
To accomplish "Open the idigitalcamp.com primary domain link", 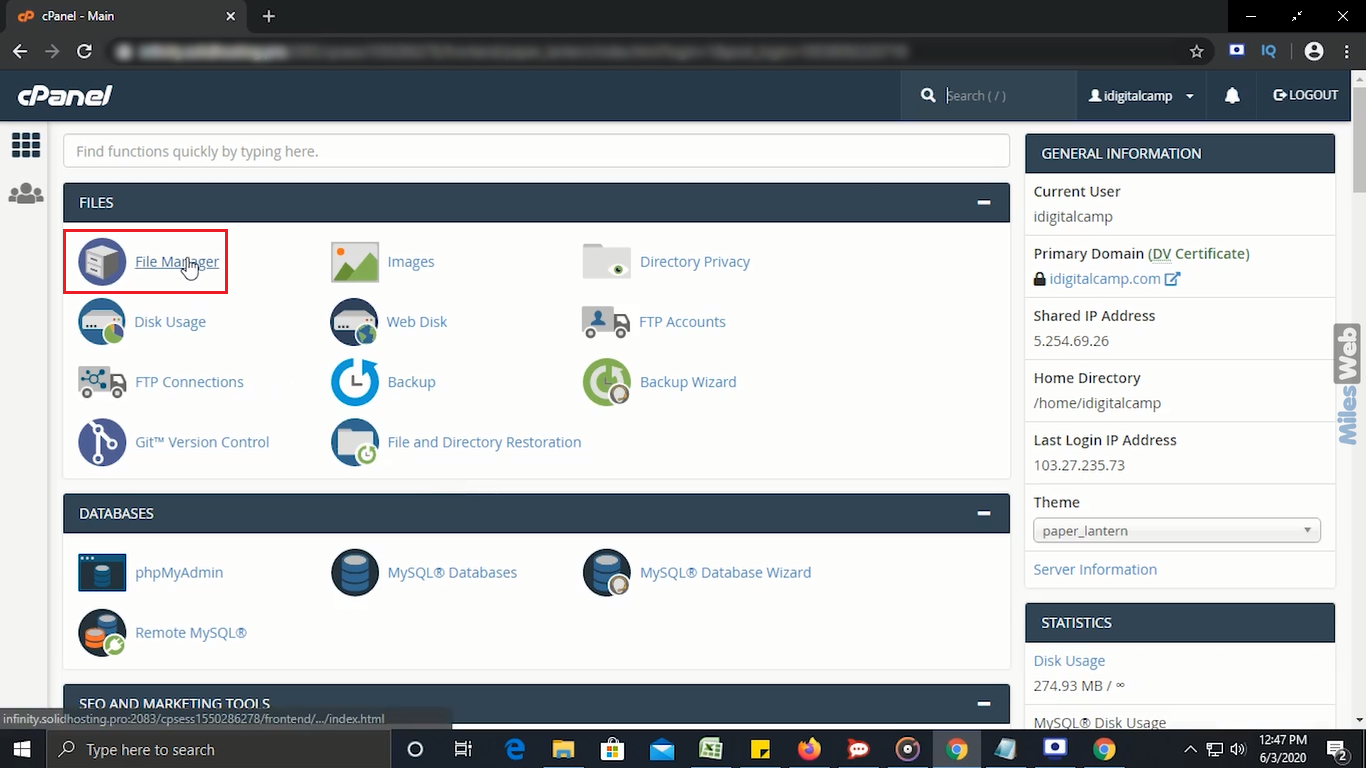I will [x=1105, y=279].
